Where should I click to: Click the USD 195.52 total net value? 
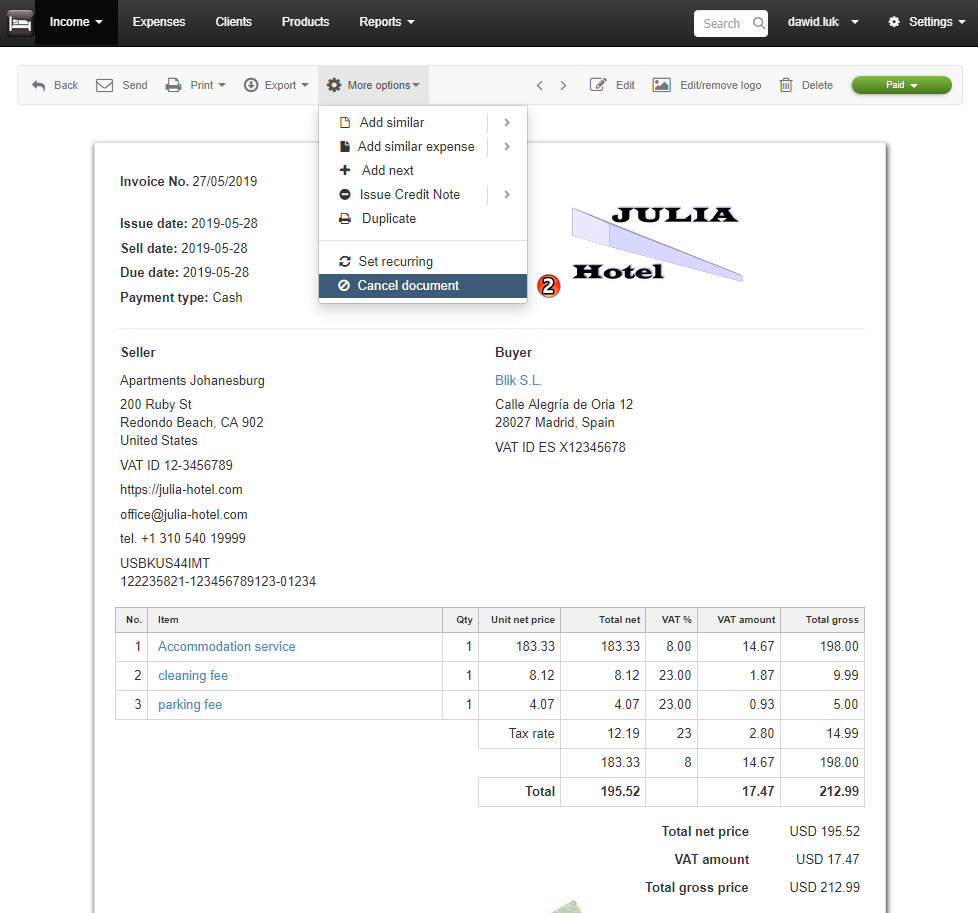point(825,831)
